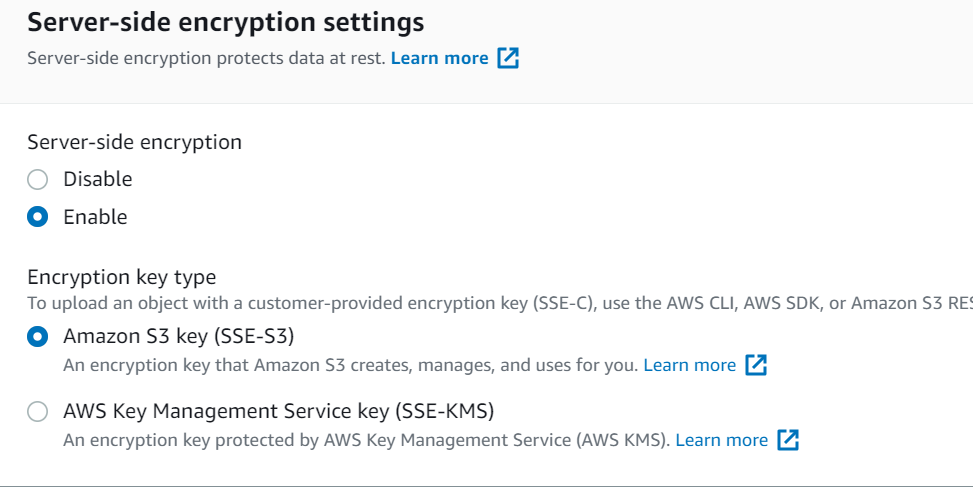Click the 'Disable' option label text
Image resolution: width=973 pixels, height=487 pixels.
(97, 179)
